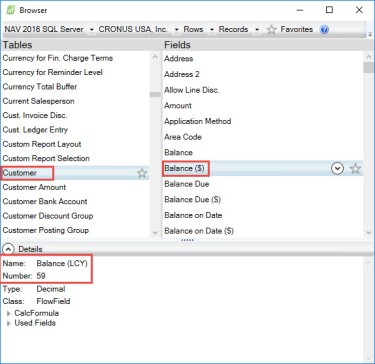Open CRONUS USA, Inc. dropdown arrow

[176, 30]
